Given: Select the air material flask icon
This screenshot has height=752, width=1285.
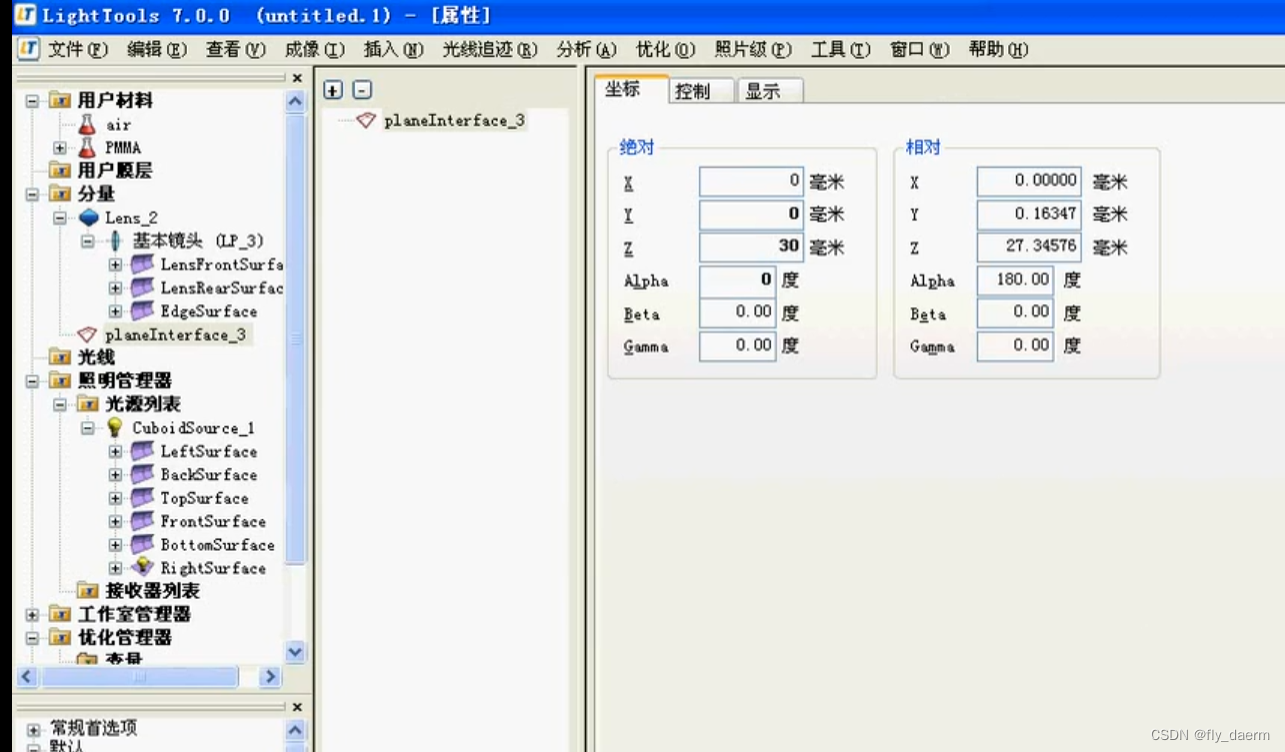Looking at the screenshot, I should (x=87, y=123).
